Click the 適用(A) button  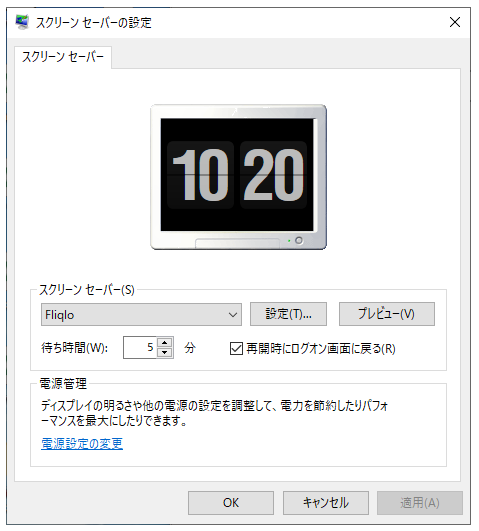tap(420, 503)
